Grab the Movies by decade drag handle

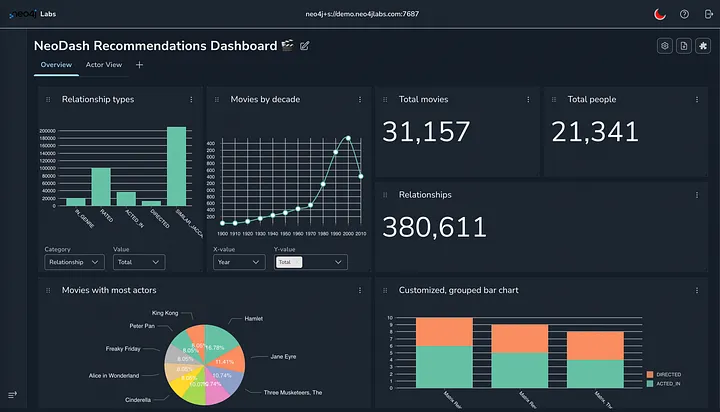point(217,100)
